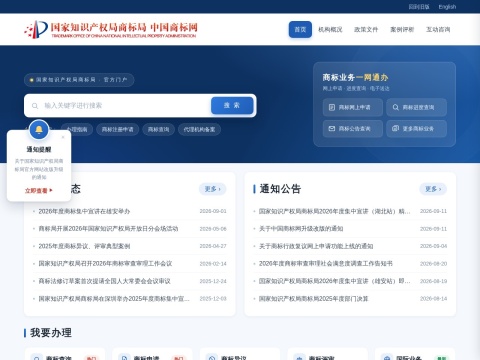The height and width of the screenshot is (360, 480).
Task: Open the 机构概况 menu item
Action: (x=330, y=29)
